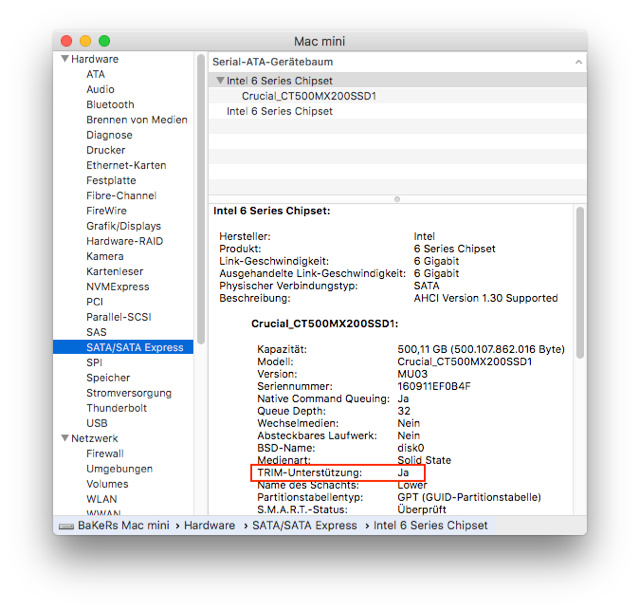Open the Thunderbolt section
The height and width of the screenshot is (611, 640).
point(116,408)
